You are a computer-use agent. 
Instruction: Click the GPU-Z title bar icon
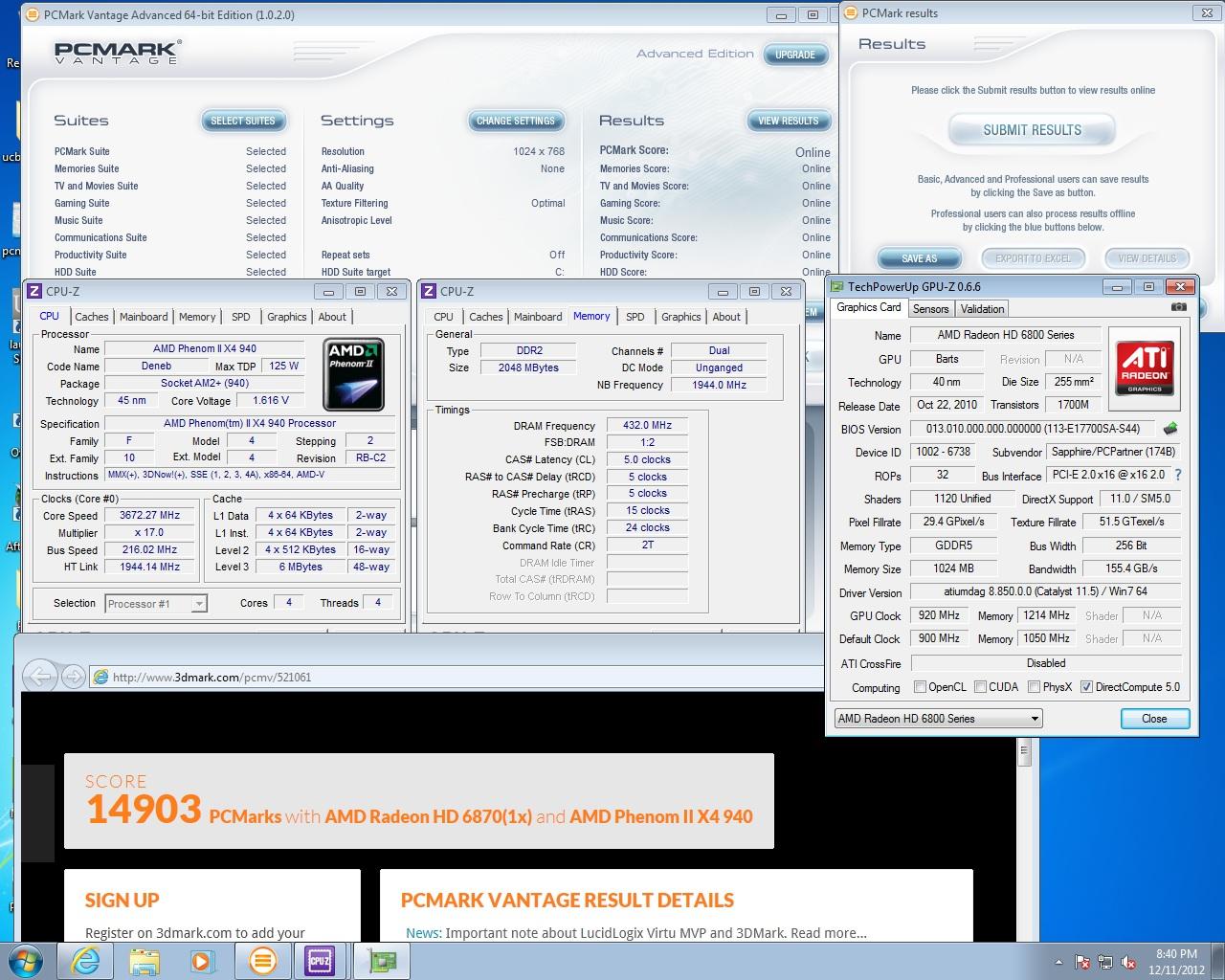tap(836, 286)
